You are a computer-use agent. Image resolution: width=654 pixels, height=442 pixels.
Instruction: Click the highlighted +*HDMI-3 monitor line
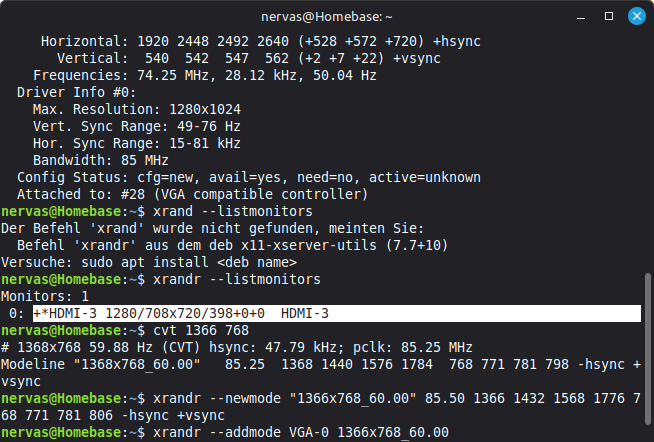[180, 314]
